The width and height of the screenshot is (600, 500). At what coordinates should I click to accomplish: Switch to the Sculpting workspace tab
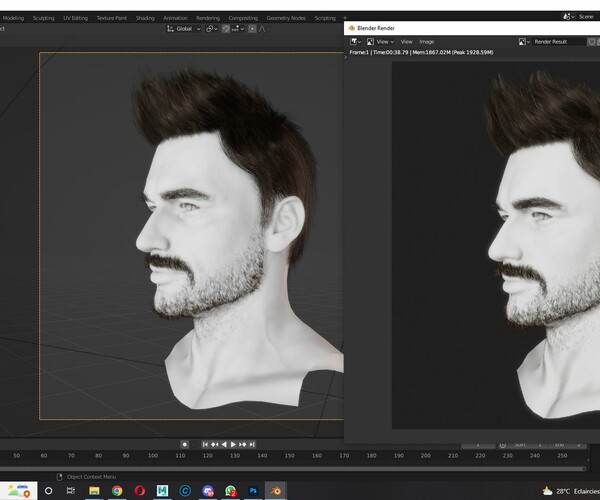pyautogui.click(x=43, y=18)
